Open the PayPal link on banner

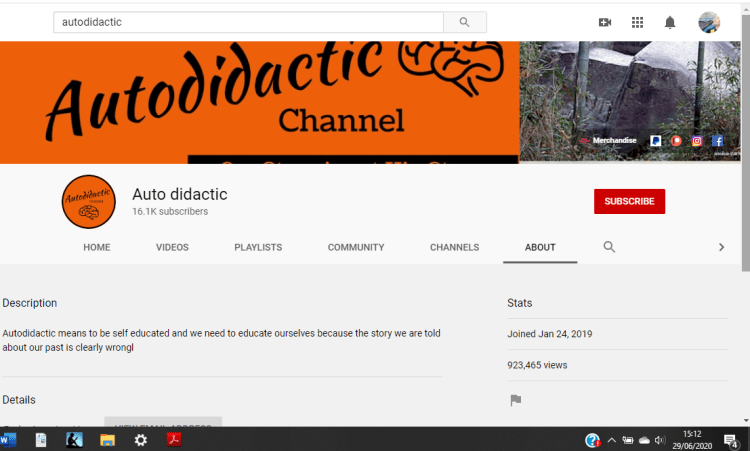[x=656, y=141]
